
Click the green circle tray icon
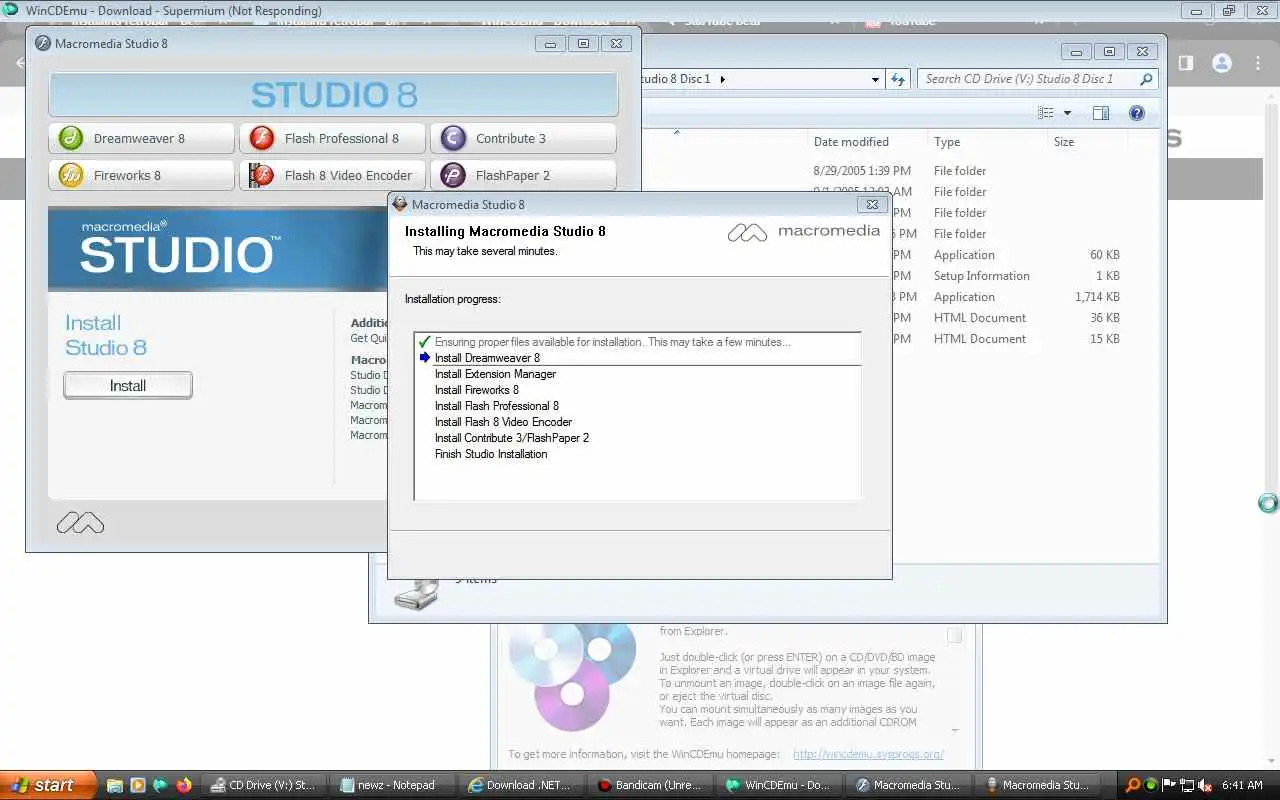[x=1151, y=786]
